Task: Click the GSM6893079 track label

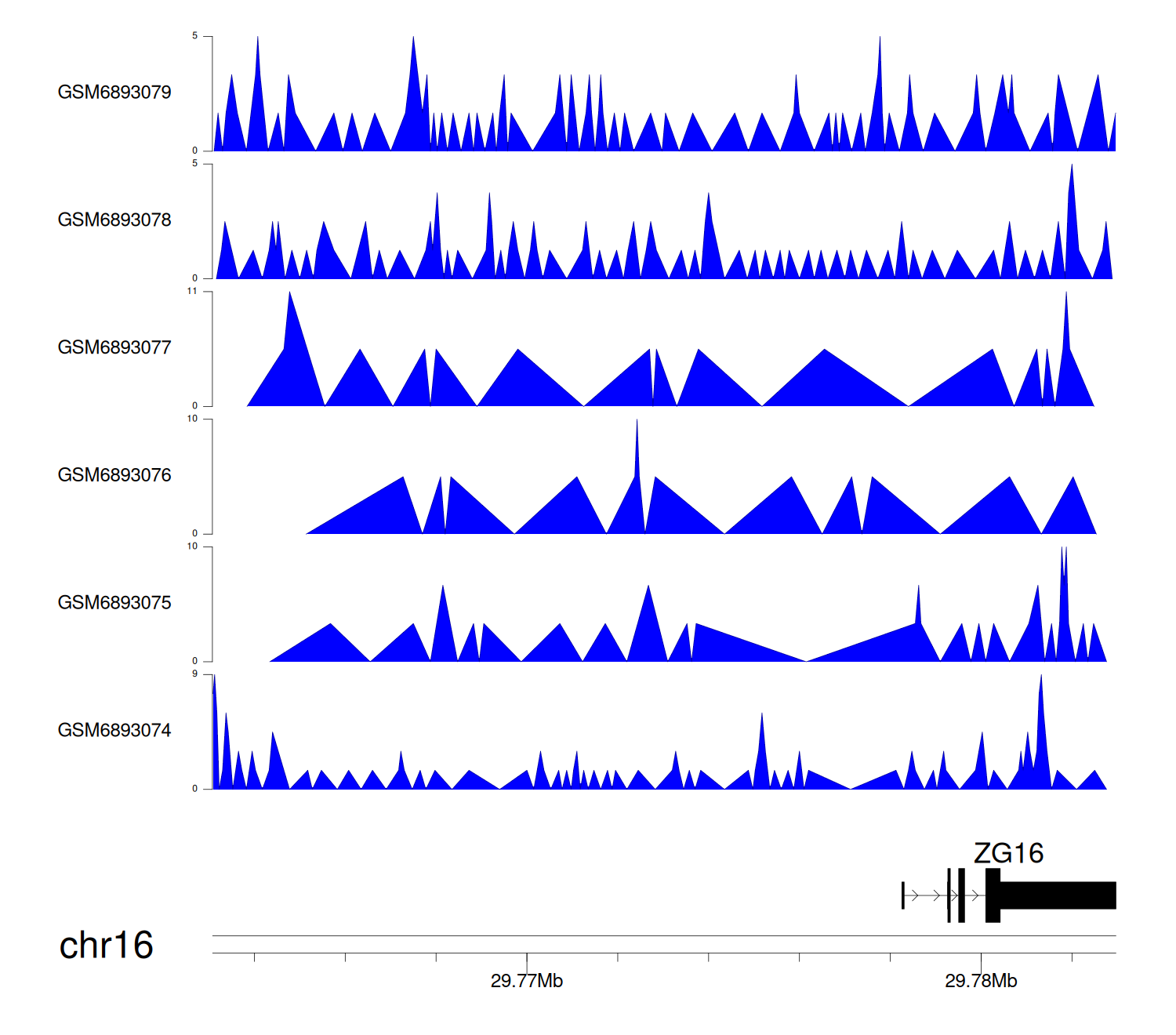Action: [x=114, y=93]
